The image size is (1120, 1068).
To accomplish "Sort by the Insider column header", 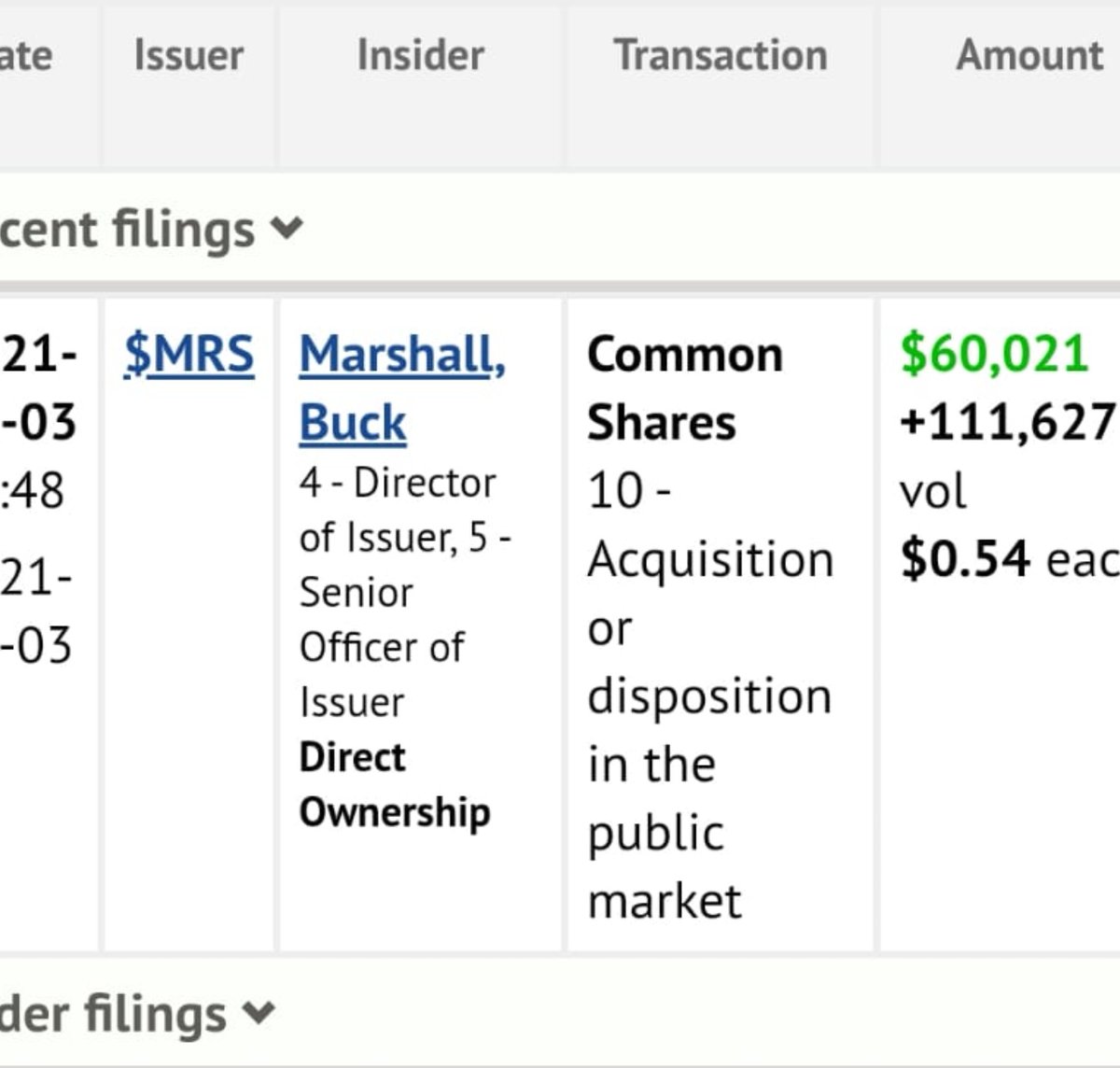I will click(x=421, y=55).
